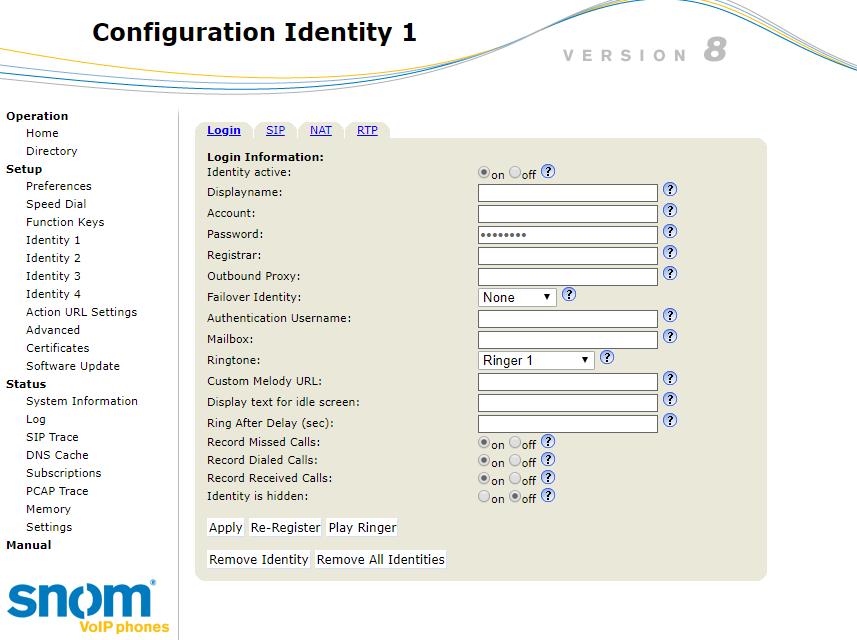857x640 pixels.
Task: Open the NAT tab
Action: (320, 130)
